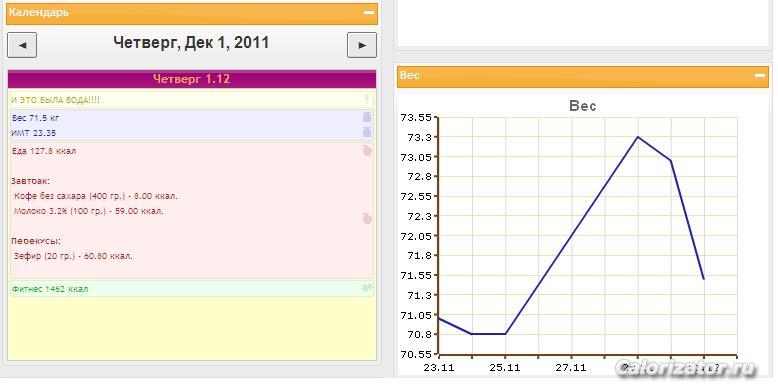Select Кофе без сахара breakfast item
Screen dimensions: 778x389
[x=96, y=196]
